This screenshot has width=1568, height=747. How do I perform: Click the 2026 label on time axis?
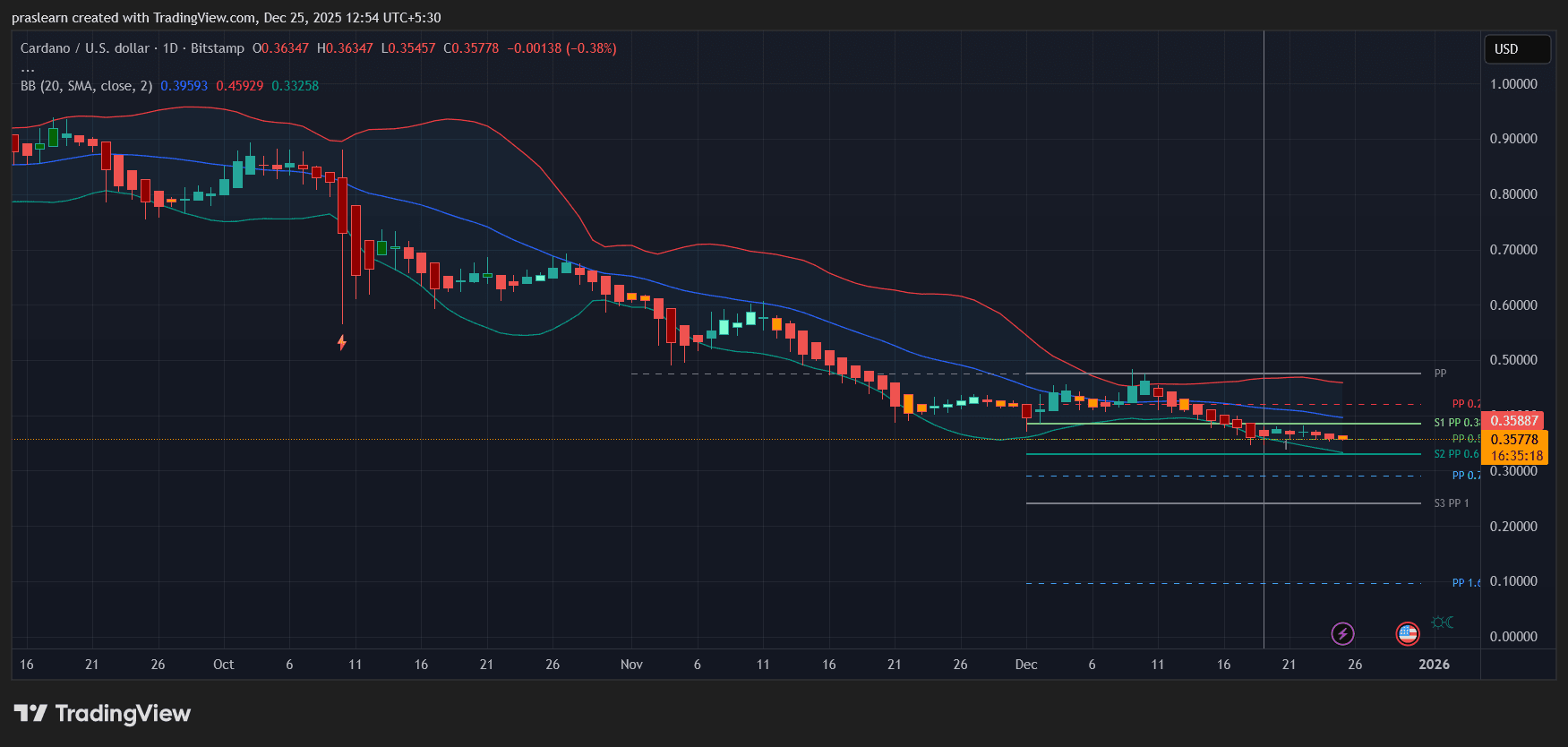1434,665
